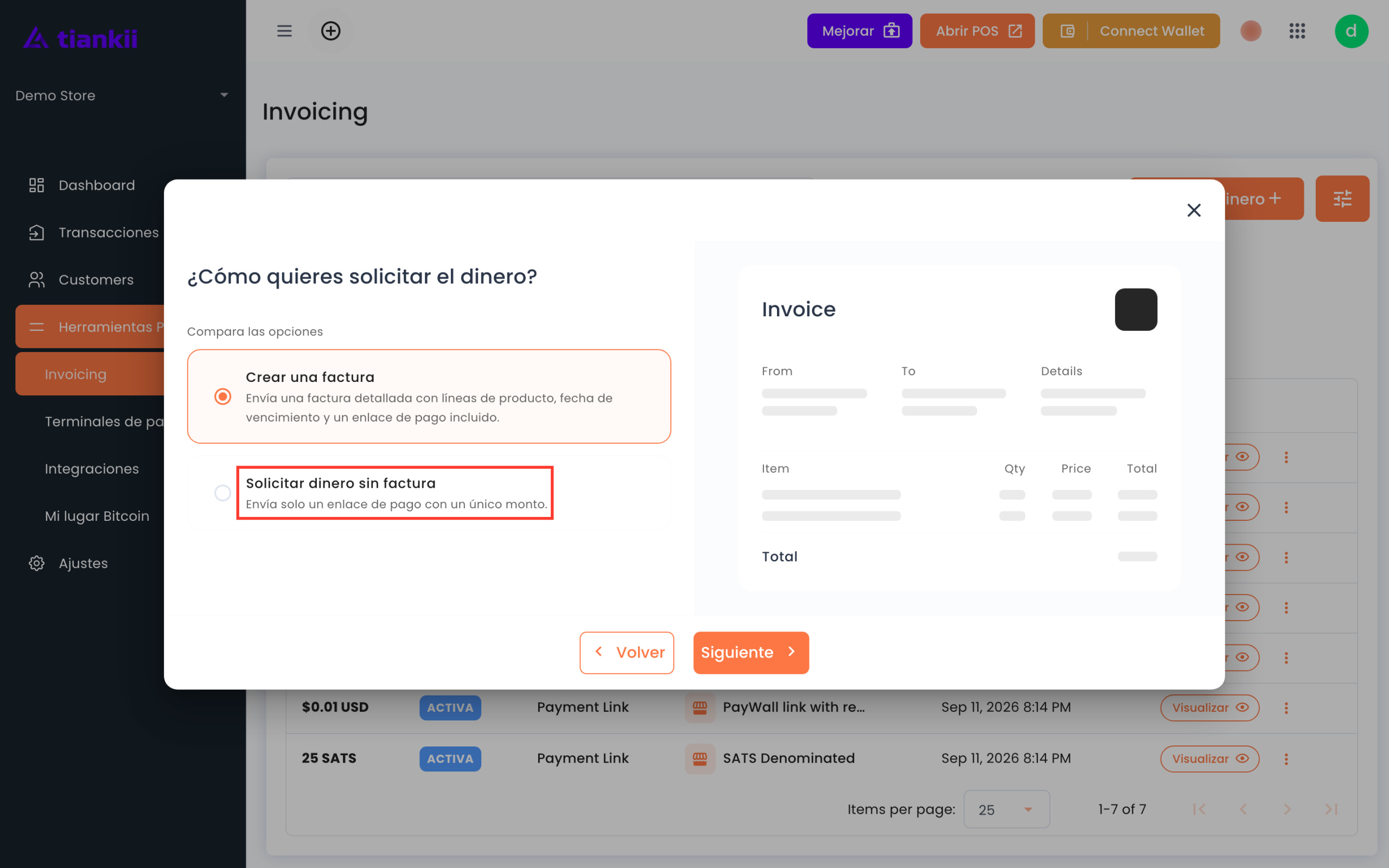Expand the Demo Store selector

tap(122, 95)
